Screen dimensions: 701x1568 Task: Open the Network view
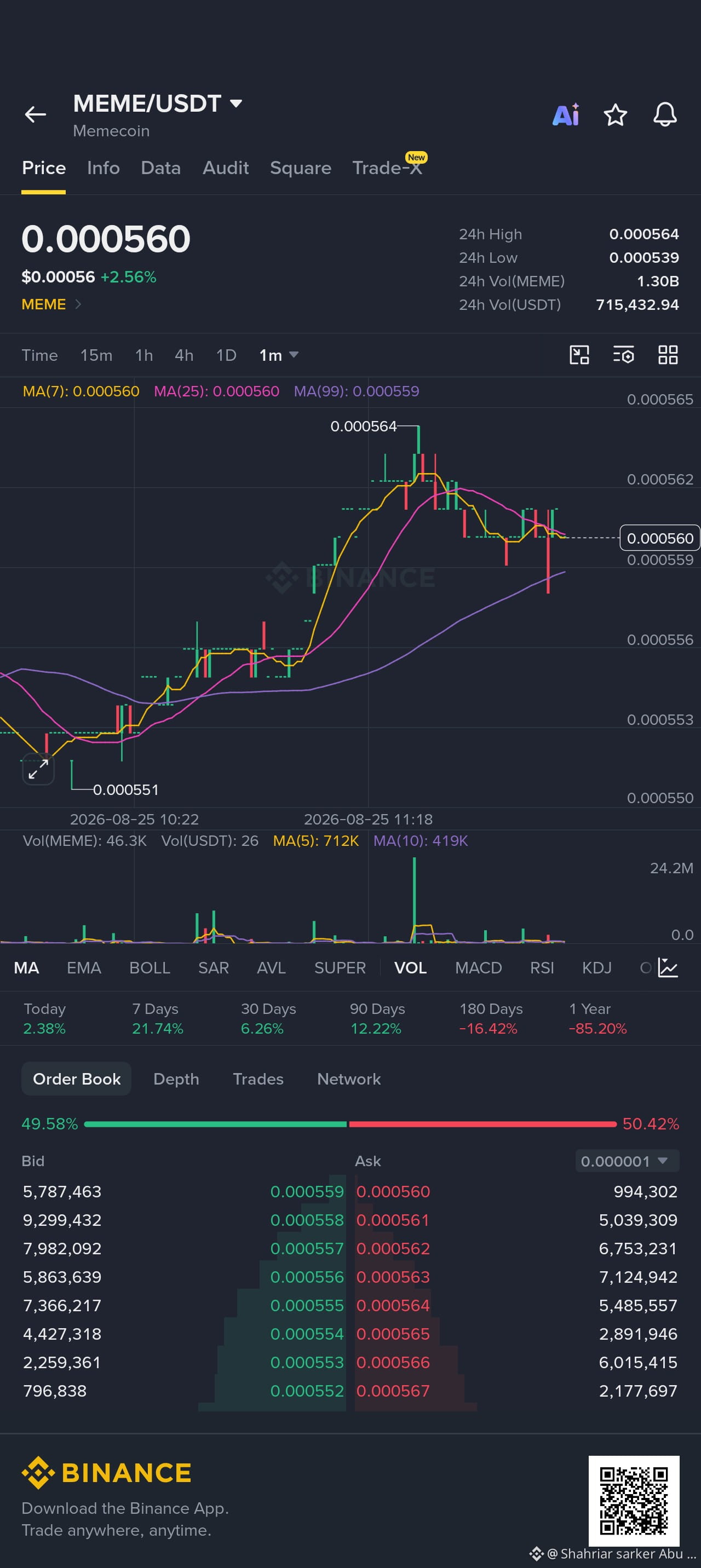coord(349,1079)
